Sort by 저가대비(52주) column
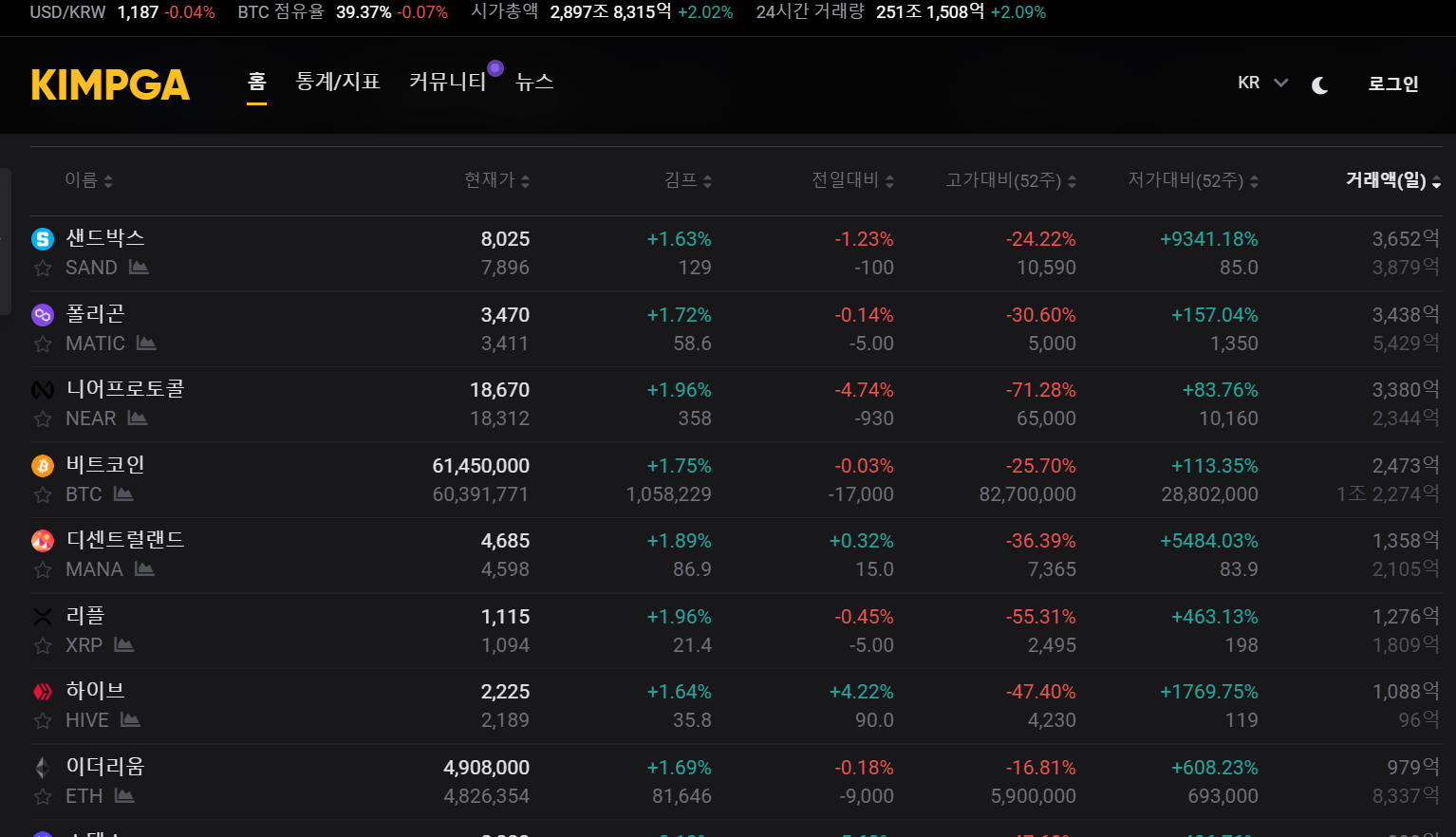 (x=1193, y=180)
